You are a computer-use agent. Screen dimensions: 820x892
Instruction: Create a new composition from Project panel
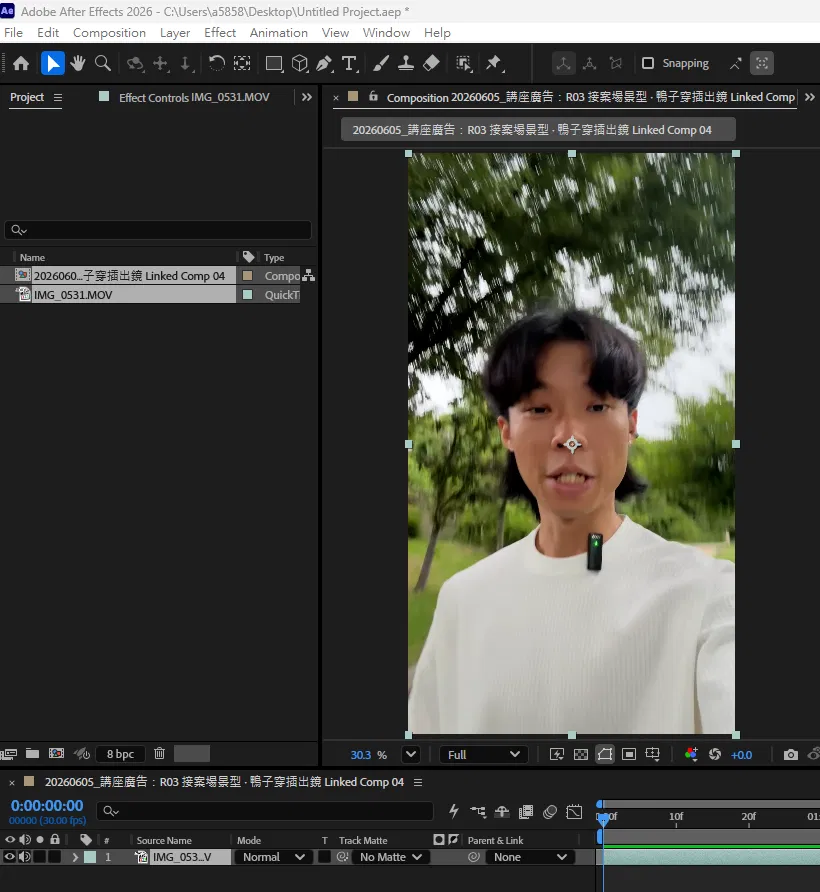coord(56,754)
